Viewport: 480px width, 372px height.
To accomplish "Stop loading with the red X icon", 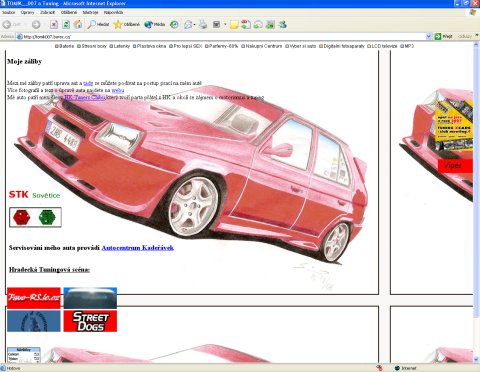I will click(x=54, y=24).
